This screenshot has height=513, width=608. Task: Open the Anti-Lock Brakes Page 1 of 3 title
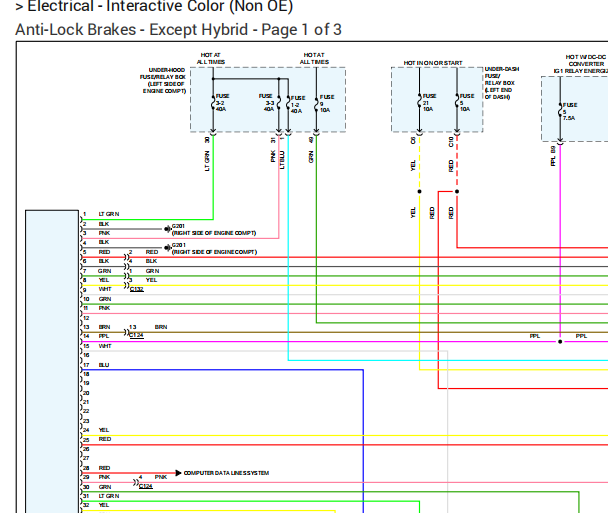(178, 30)
